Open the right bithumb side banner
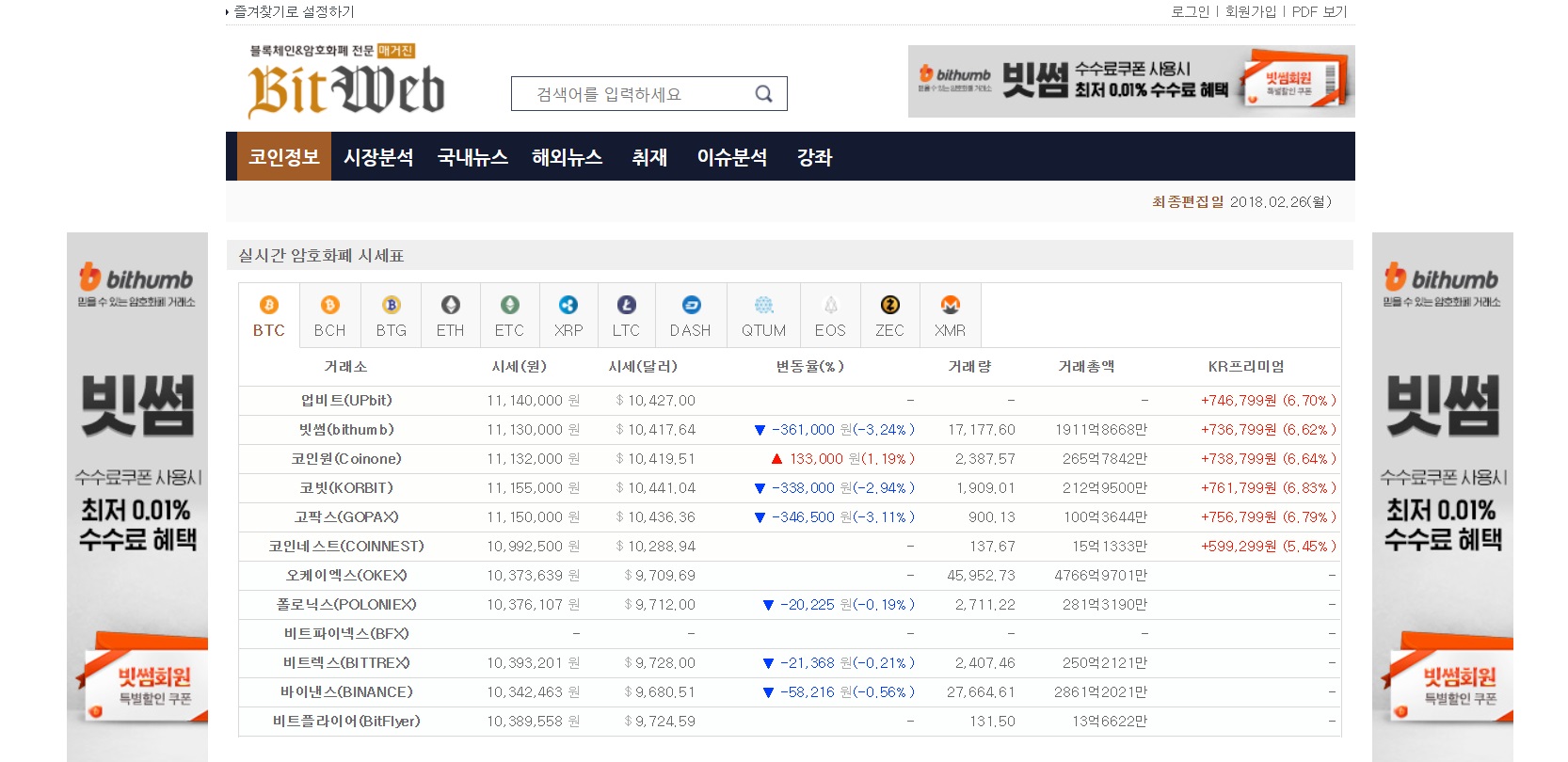The width and height of the screenshot is (1568, 762). pos(1443,497)
